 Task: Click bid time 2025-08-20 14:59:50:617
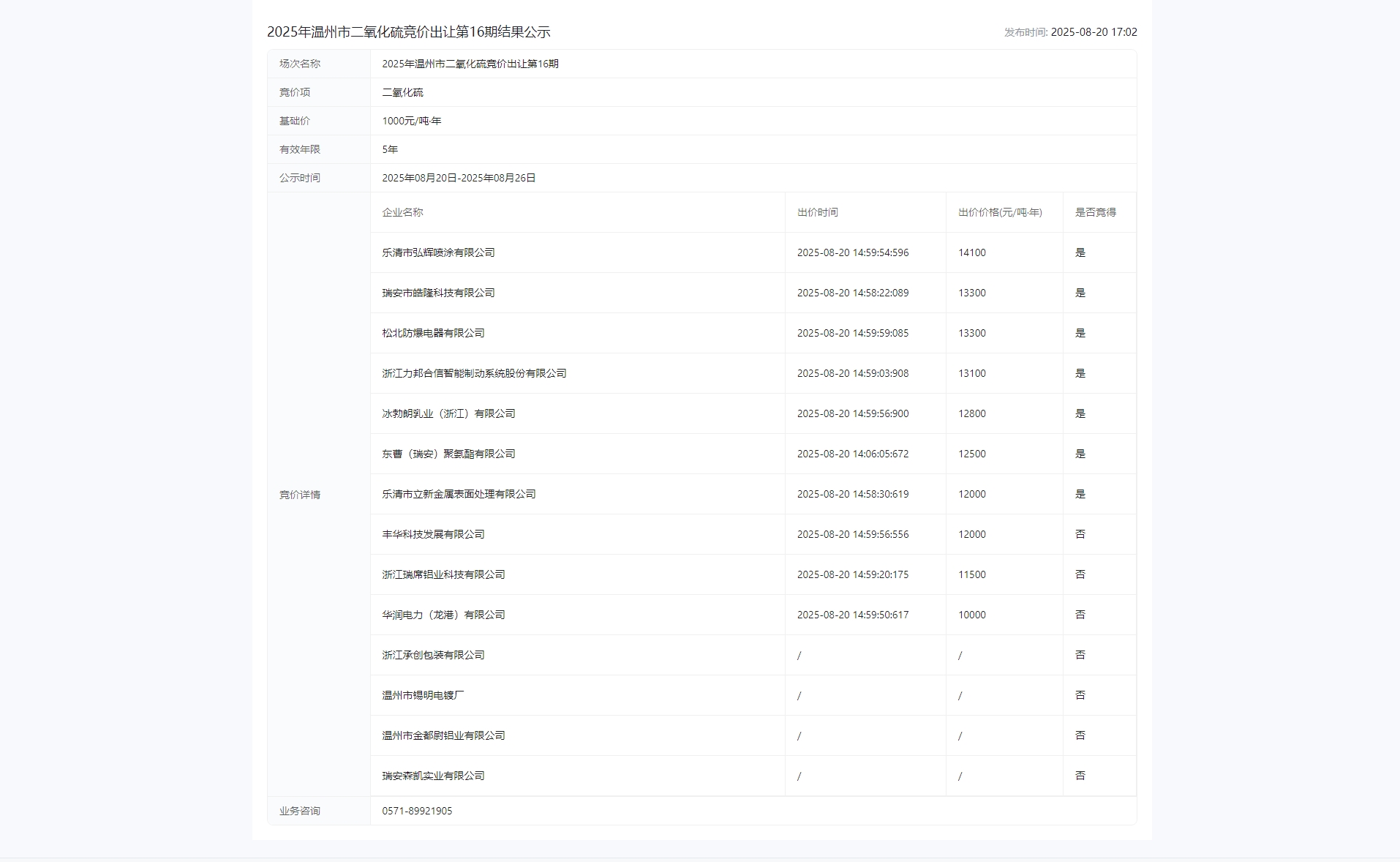853,615
